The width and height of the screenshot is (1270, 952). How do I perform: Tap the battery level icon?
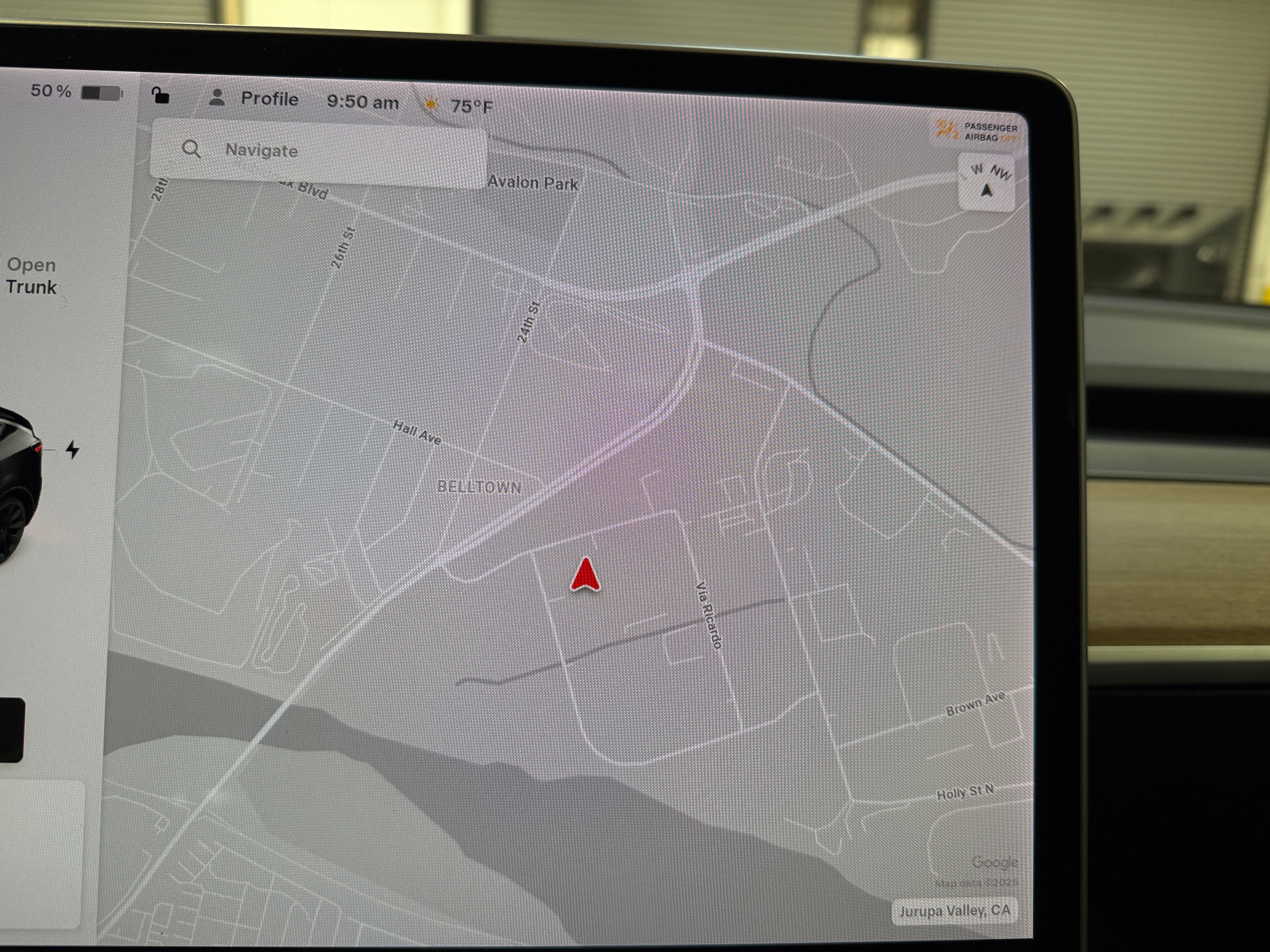tap(102, 93)
